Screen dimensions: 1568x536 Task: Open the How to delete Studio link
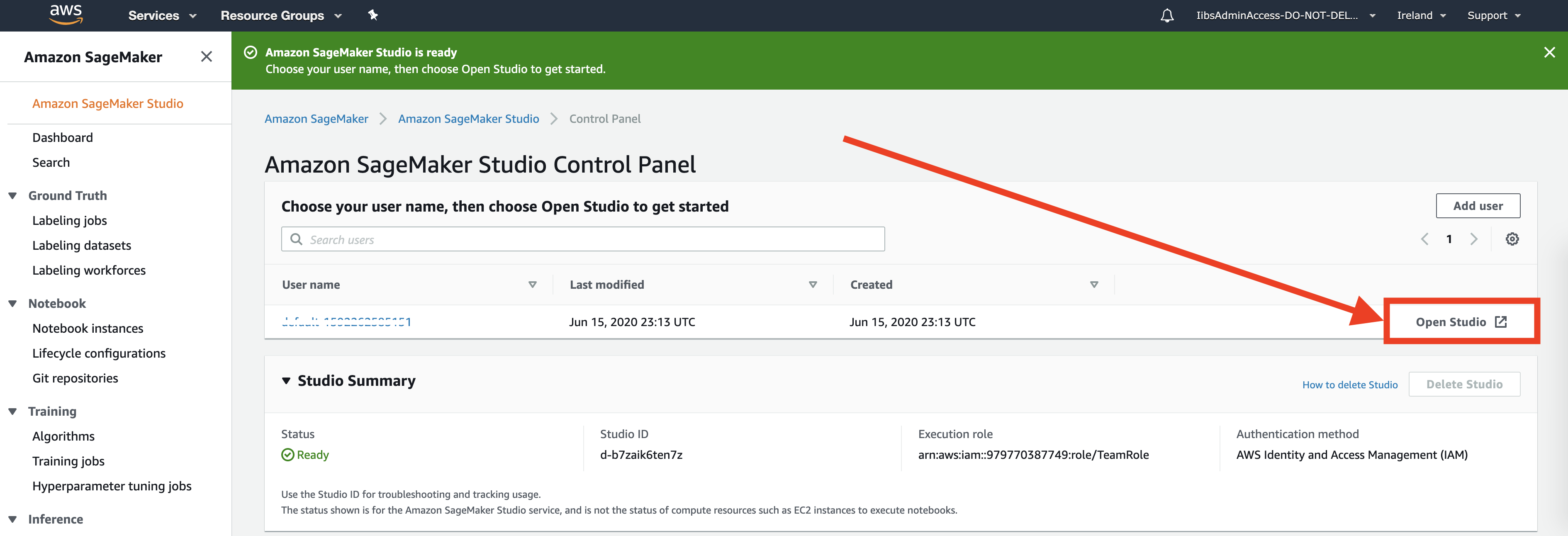click(x=1349, y=385)
